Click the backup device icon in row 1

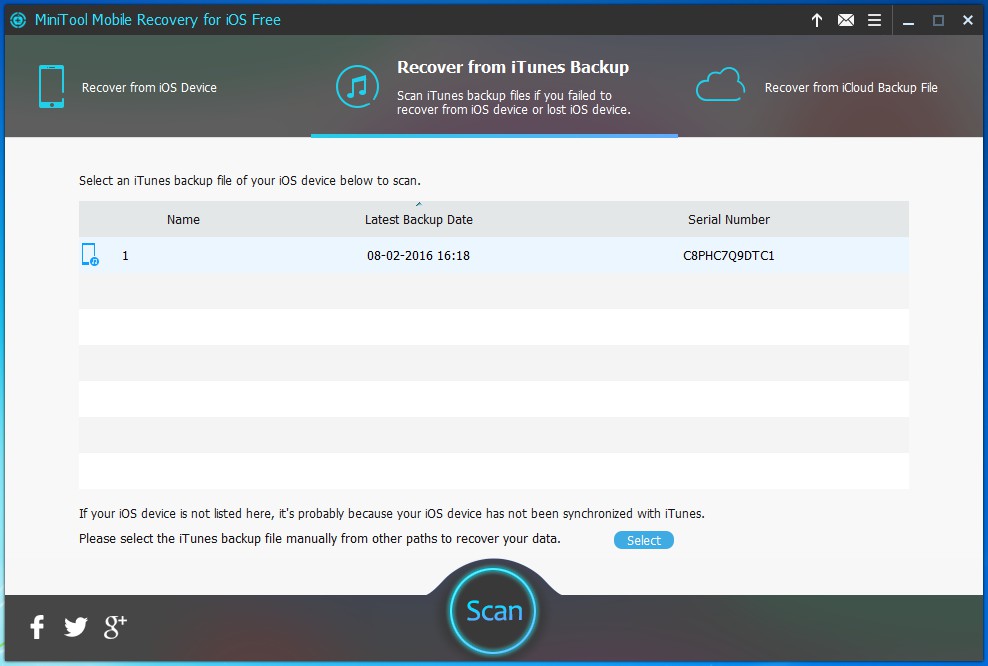90,255
